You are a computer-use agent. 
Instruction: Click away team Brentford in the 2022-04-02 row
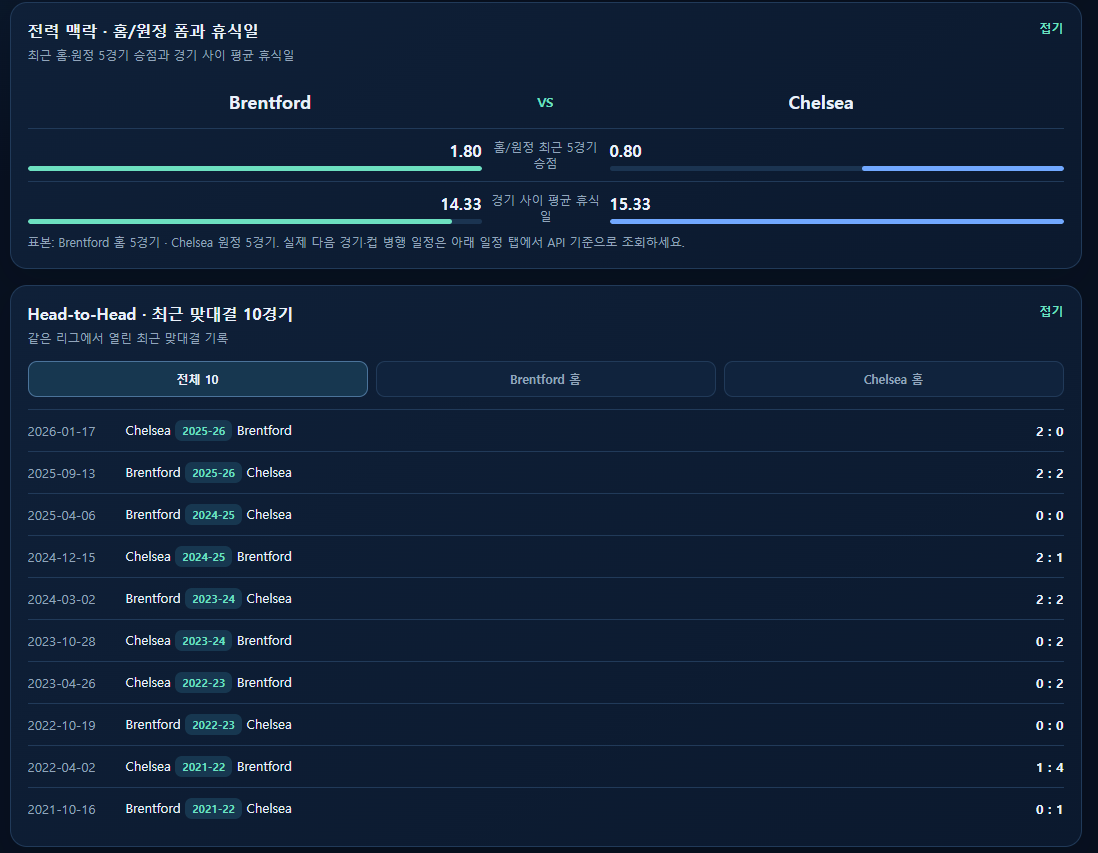pyautogui.click(x=264, y=767)
